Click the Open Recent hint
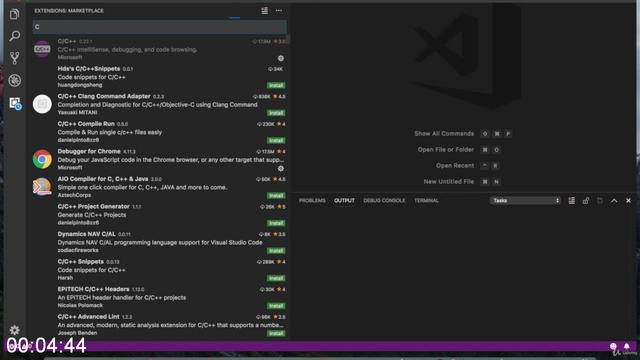The width and height of the screenshot is (640, 360). click(x=455, y=165)
